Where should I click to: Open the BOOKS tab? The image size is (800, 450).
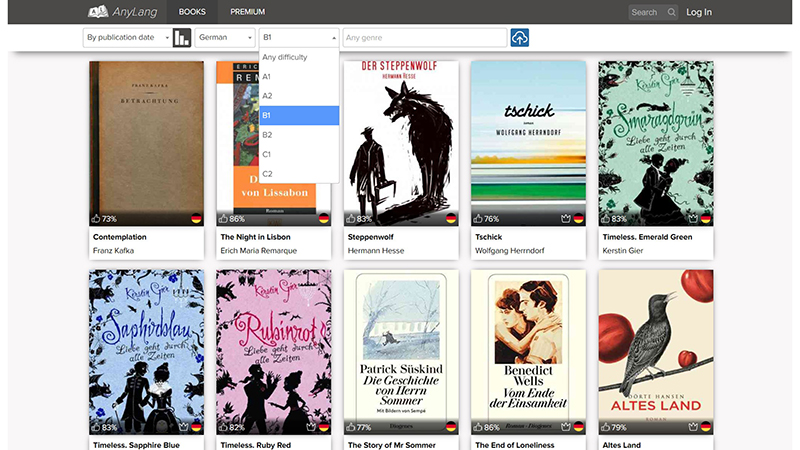[192, 12]
